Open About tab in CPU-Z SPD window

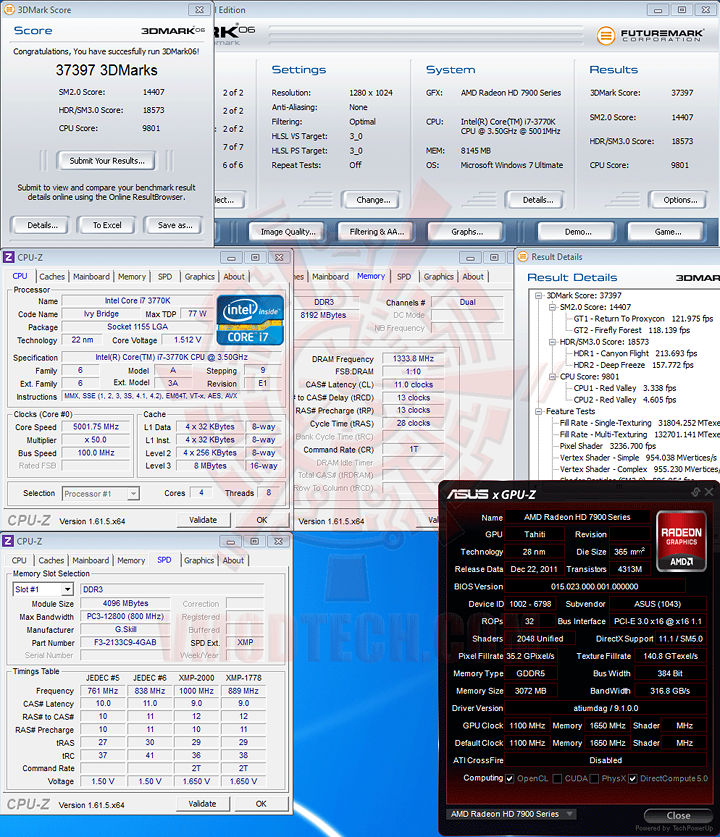tap(233, 560)
